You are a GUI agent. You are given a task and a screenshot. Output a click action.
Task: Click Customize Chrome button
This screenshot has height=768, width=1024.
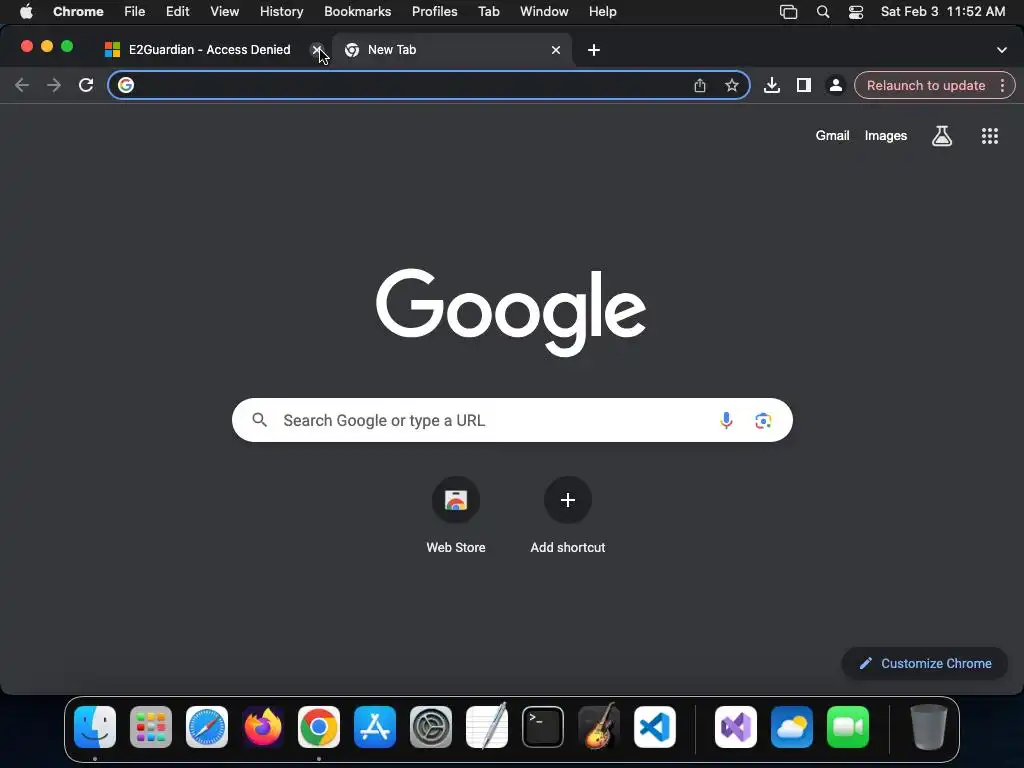pyautogui.click(x=925, y=664)
